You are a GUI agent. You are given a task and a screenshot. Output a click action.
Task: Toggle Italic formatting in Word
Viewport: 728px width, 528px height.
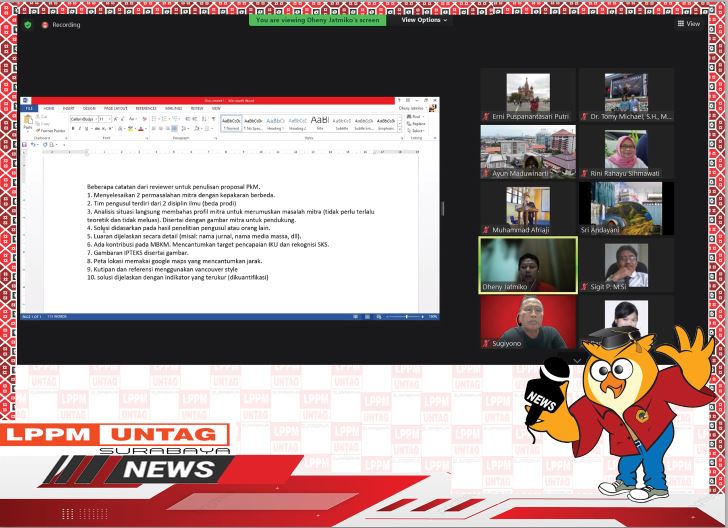click(80, 128)
